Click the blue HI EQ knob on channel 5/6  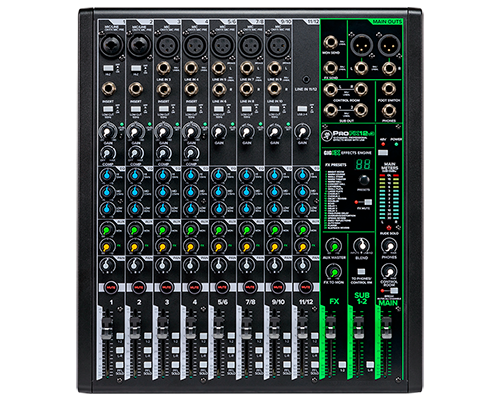[x=218, y=175]
